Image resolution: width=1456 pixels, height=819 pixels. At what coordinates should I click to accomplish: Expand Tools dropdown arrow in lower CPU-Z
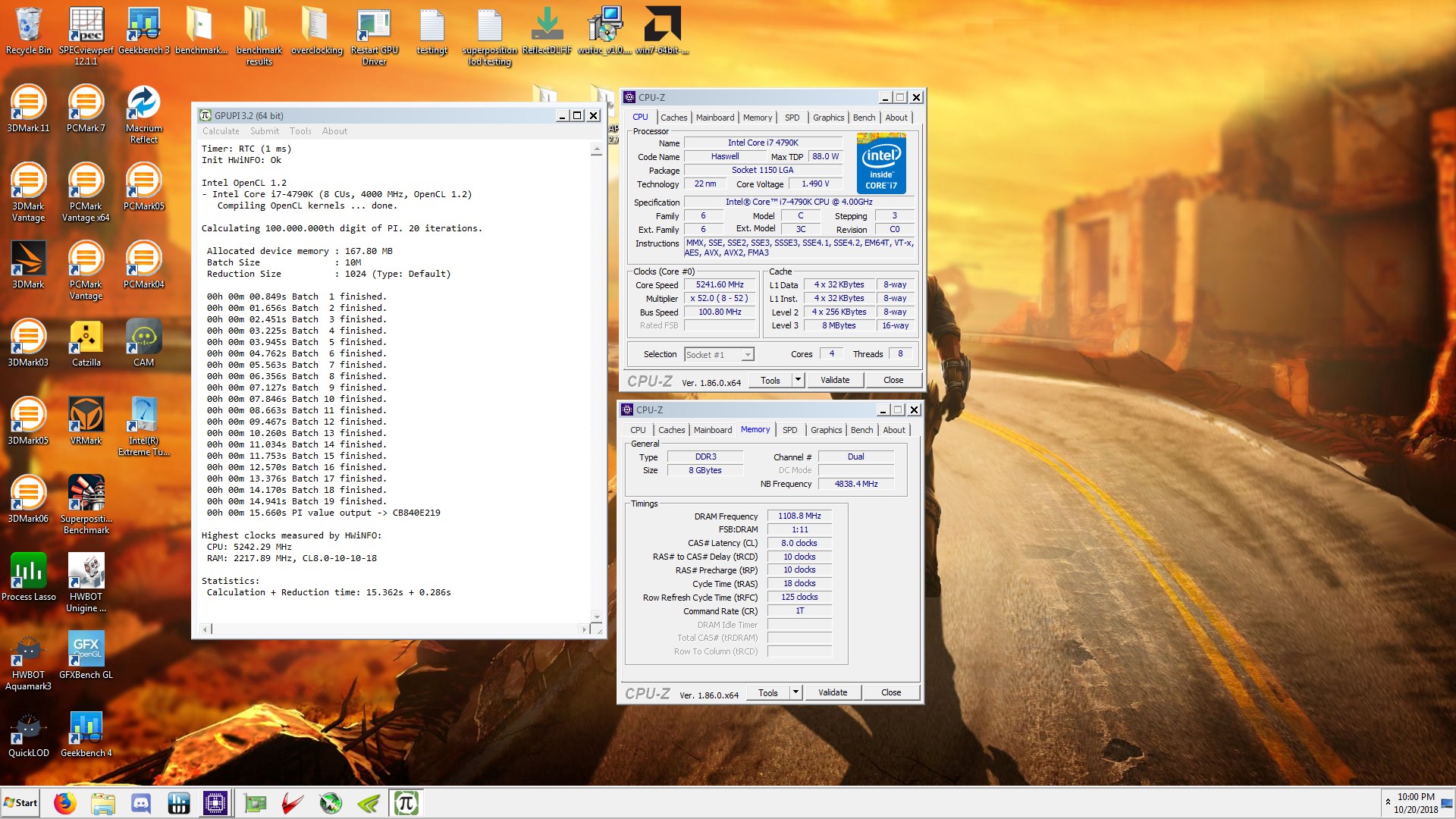point(795,692)
